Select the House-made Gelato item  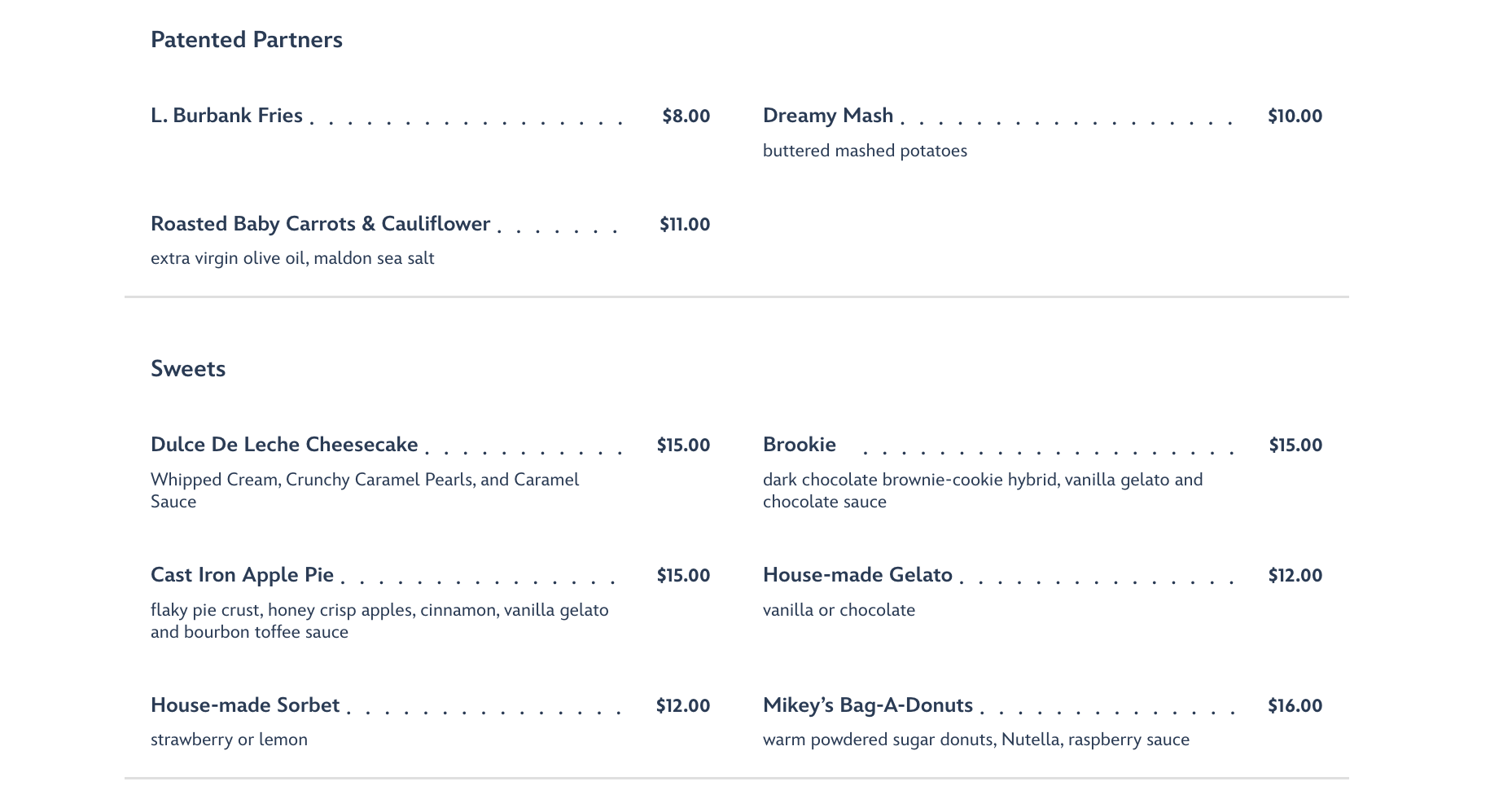point(857,575)
